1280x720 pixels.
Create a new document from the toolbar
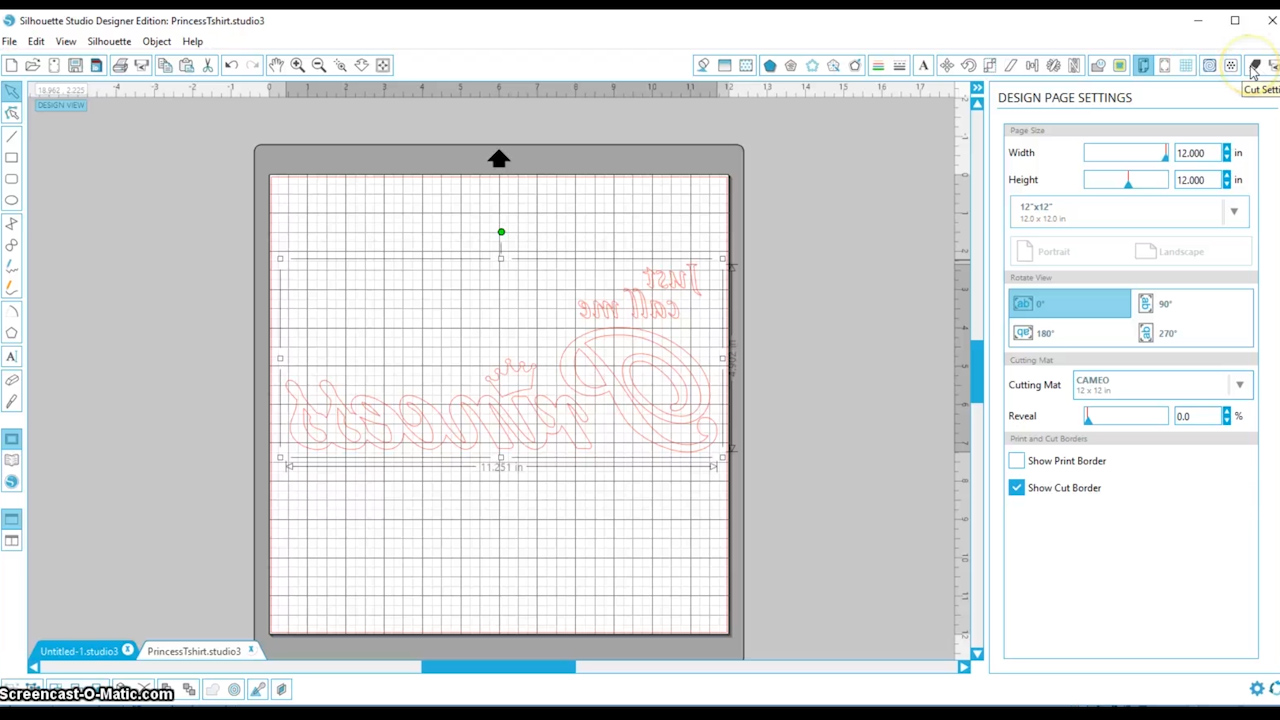click(11, 65)
